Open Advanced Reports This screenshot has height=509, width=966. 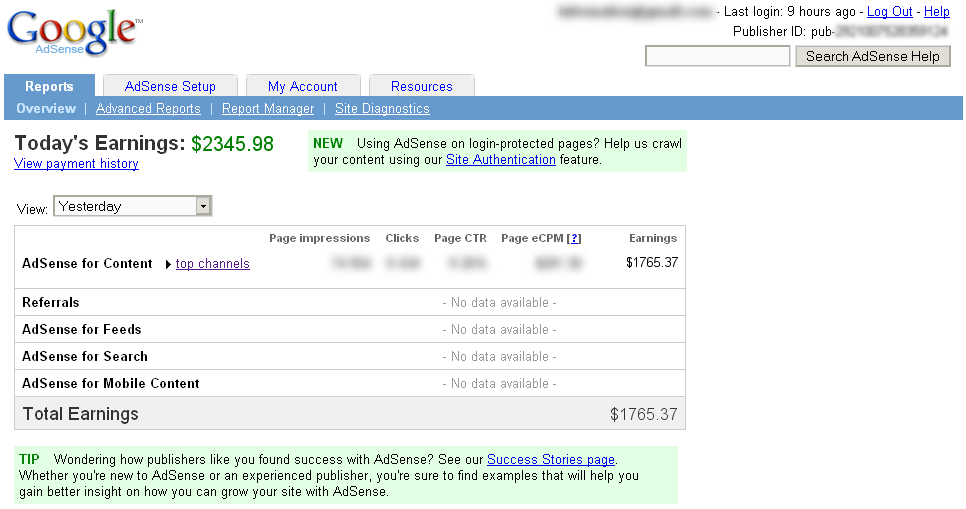pos(148,108)
